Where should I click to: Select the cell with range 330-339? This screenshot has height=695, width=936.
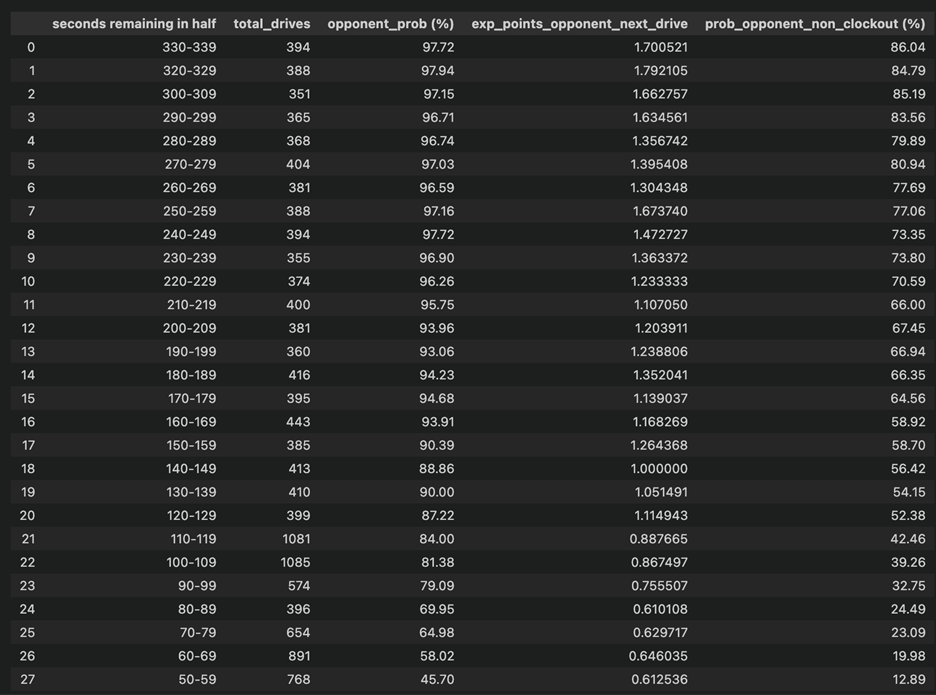[189, 47]
